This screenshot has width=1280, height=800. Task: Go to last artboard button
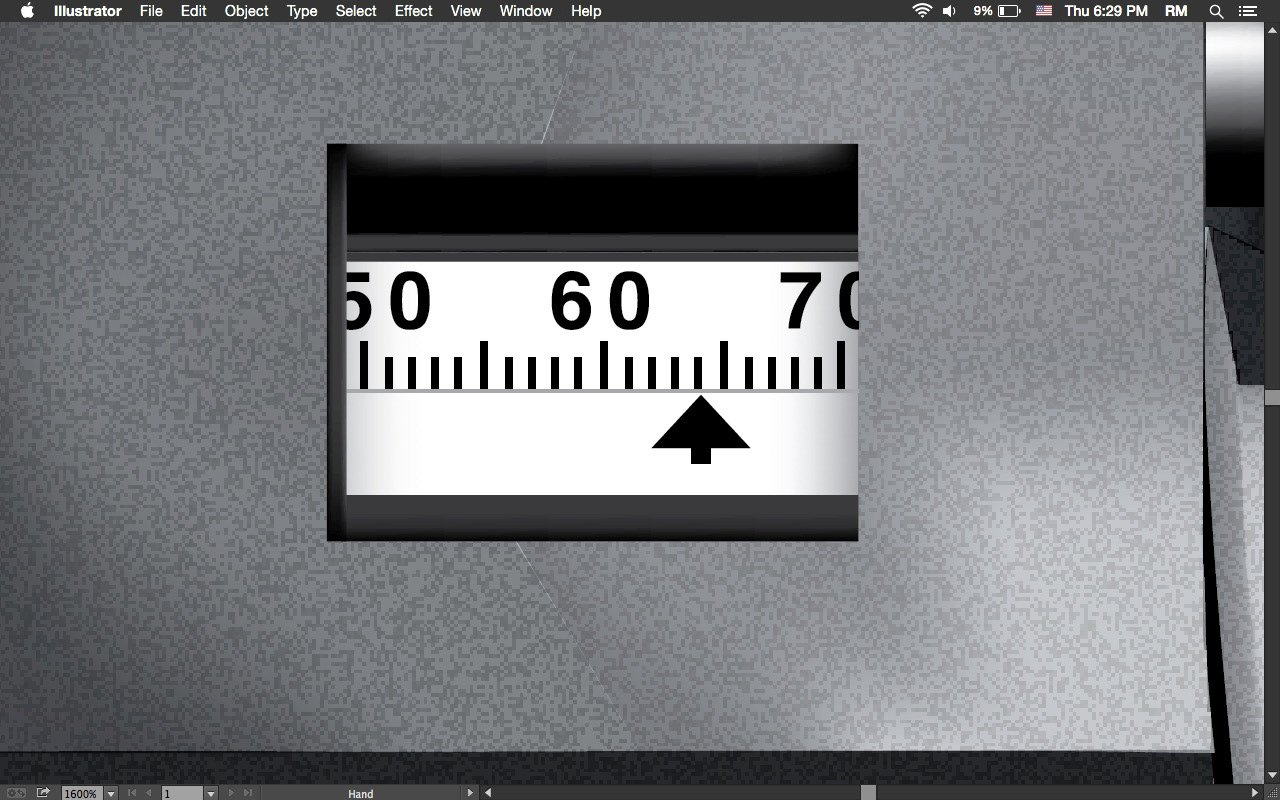(248, 793)
